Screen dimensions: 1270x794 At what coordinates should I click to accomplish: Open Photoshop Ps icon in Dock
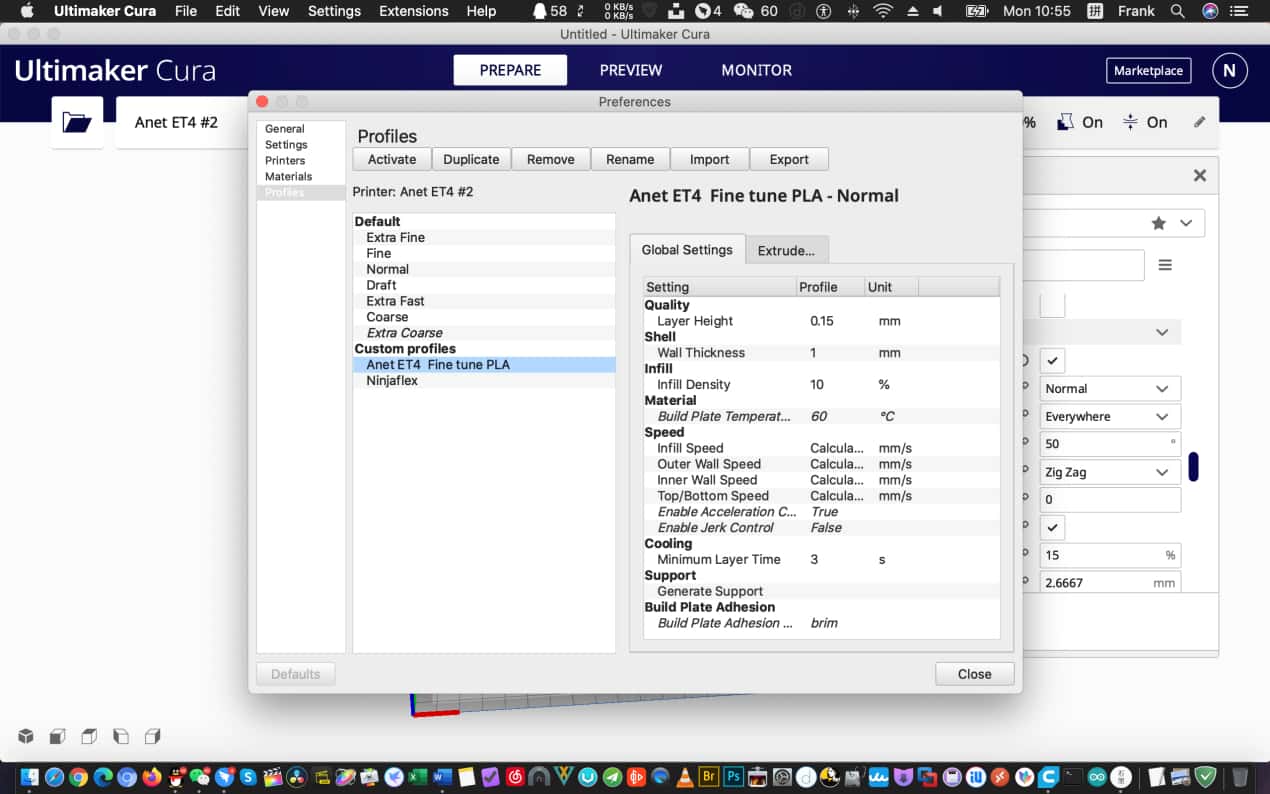(x=734, y=776)
